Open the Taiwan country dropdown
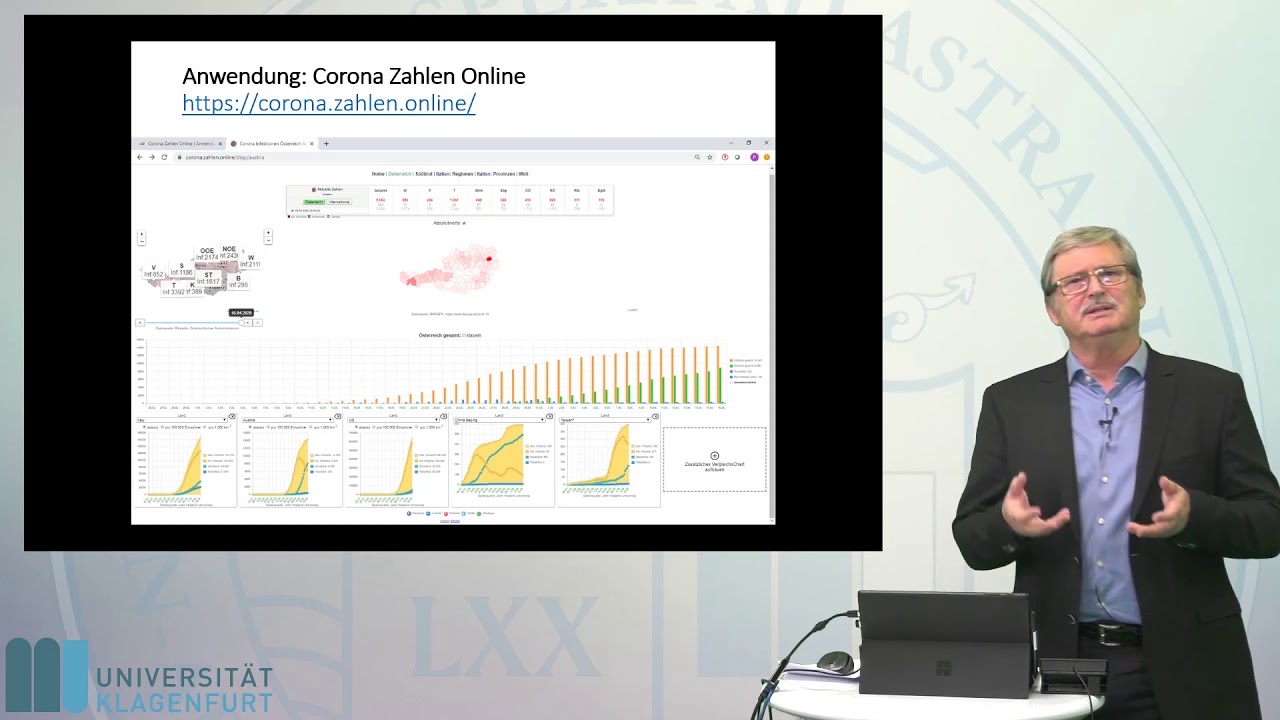 (x=606, y=420)
